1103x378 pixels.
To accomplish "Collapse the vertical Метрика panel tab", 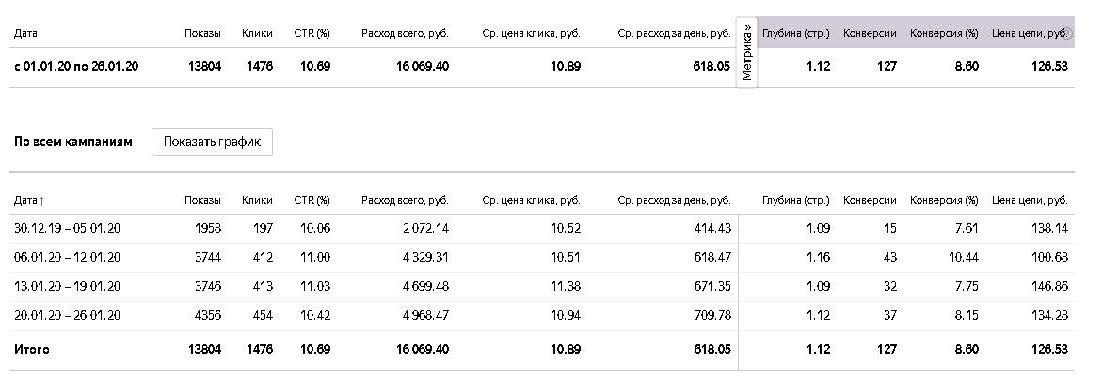I will pos(747,53).
